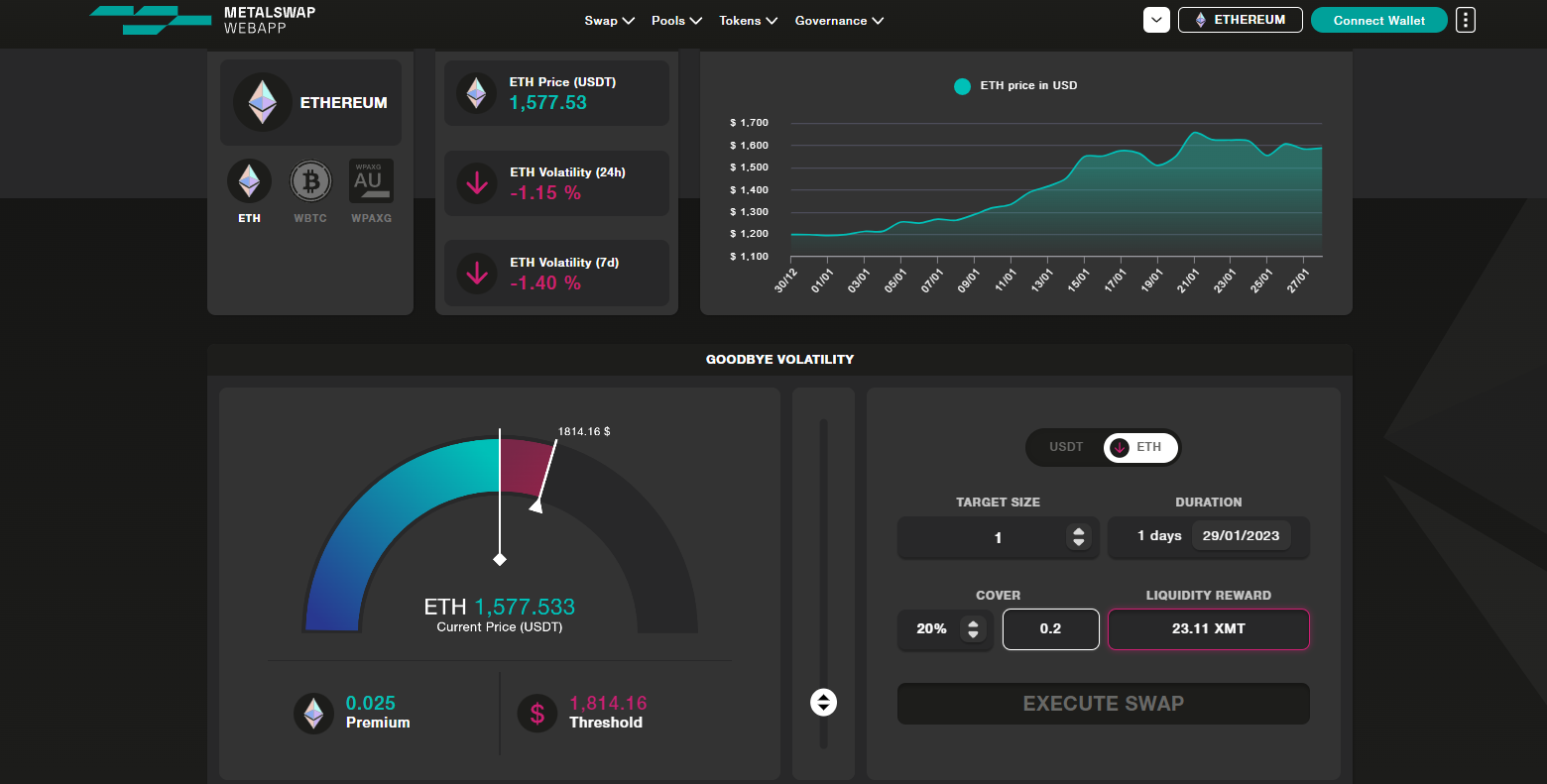Image resolution: width=1547 pixels, height=784 pixels.
Task: Click the 1 days duration value
Action: coord(1159,535)
